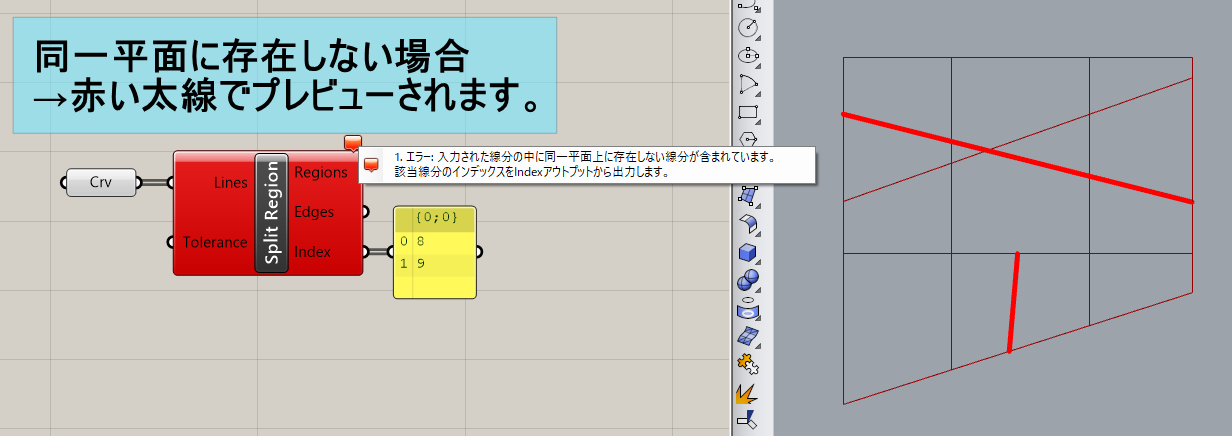Click the Index output parameter

[313, 252]
